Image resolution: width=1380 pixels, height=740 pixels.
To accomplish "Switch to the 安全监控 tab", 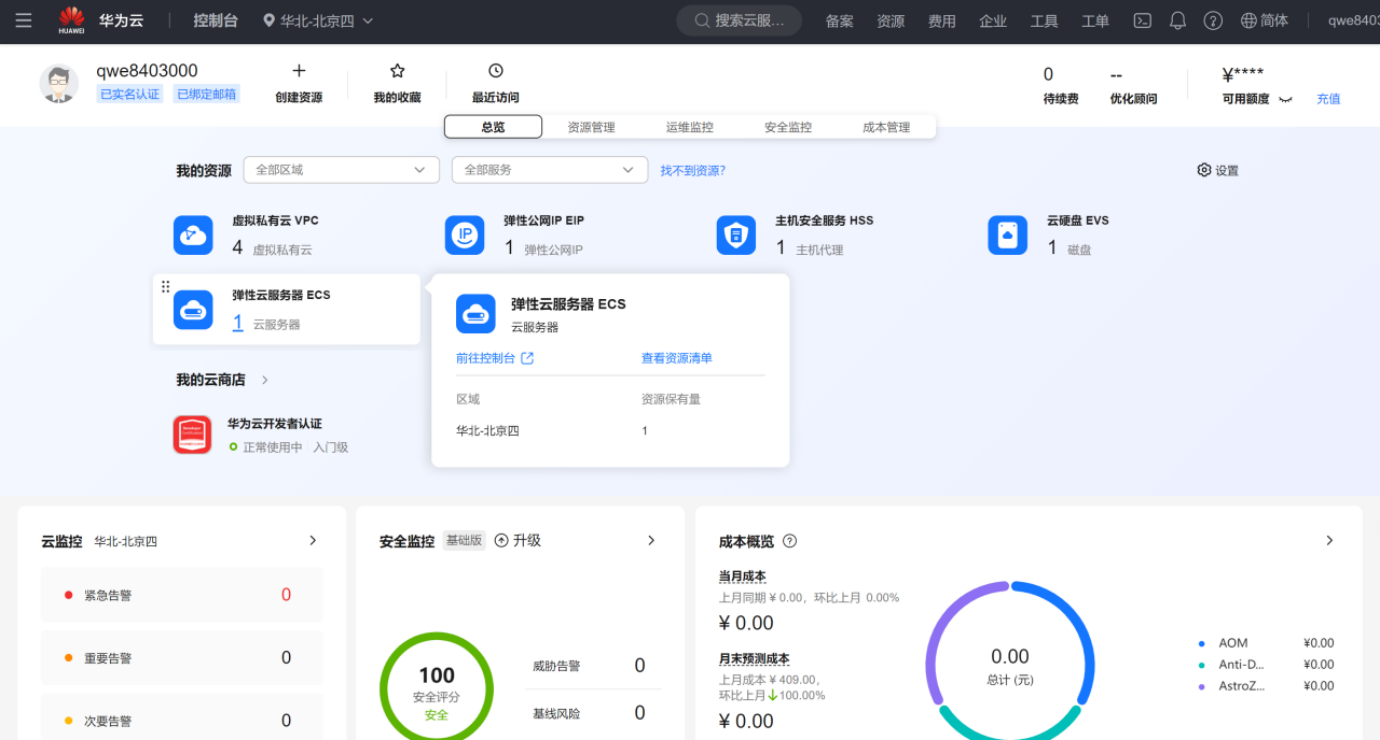I will click(788, 127).
